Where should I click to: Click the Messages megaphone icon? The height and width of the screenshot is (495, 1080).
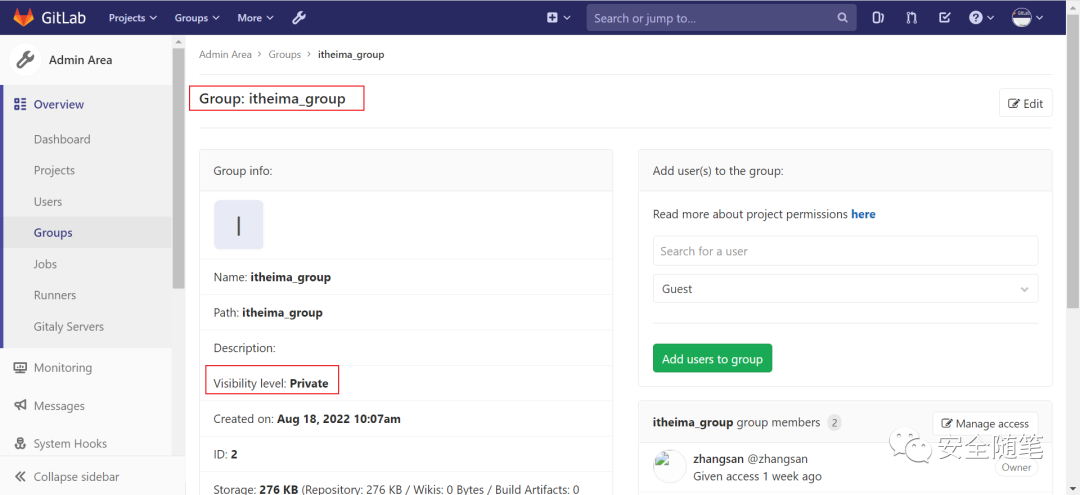(20, 406)
